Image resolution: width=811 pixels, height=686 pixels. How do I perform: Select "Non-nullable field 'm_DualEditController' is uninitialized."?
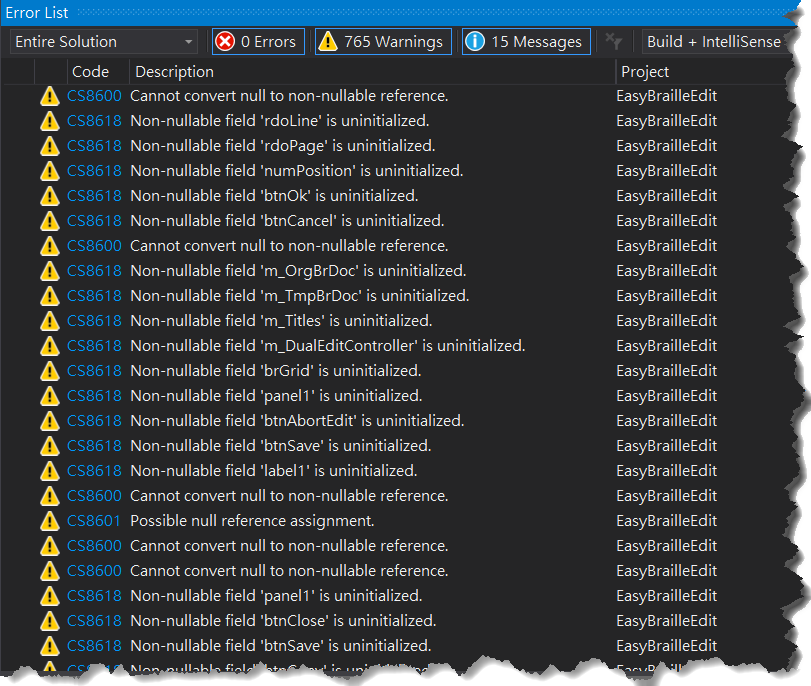[327, 346]
